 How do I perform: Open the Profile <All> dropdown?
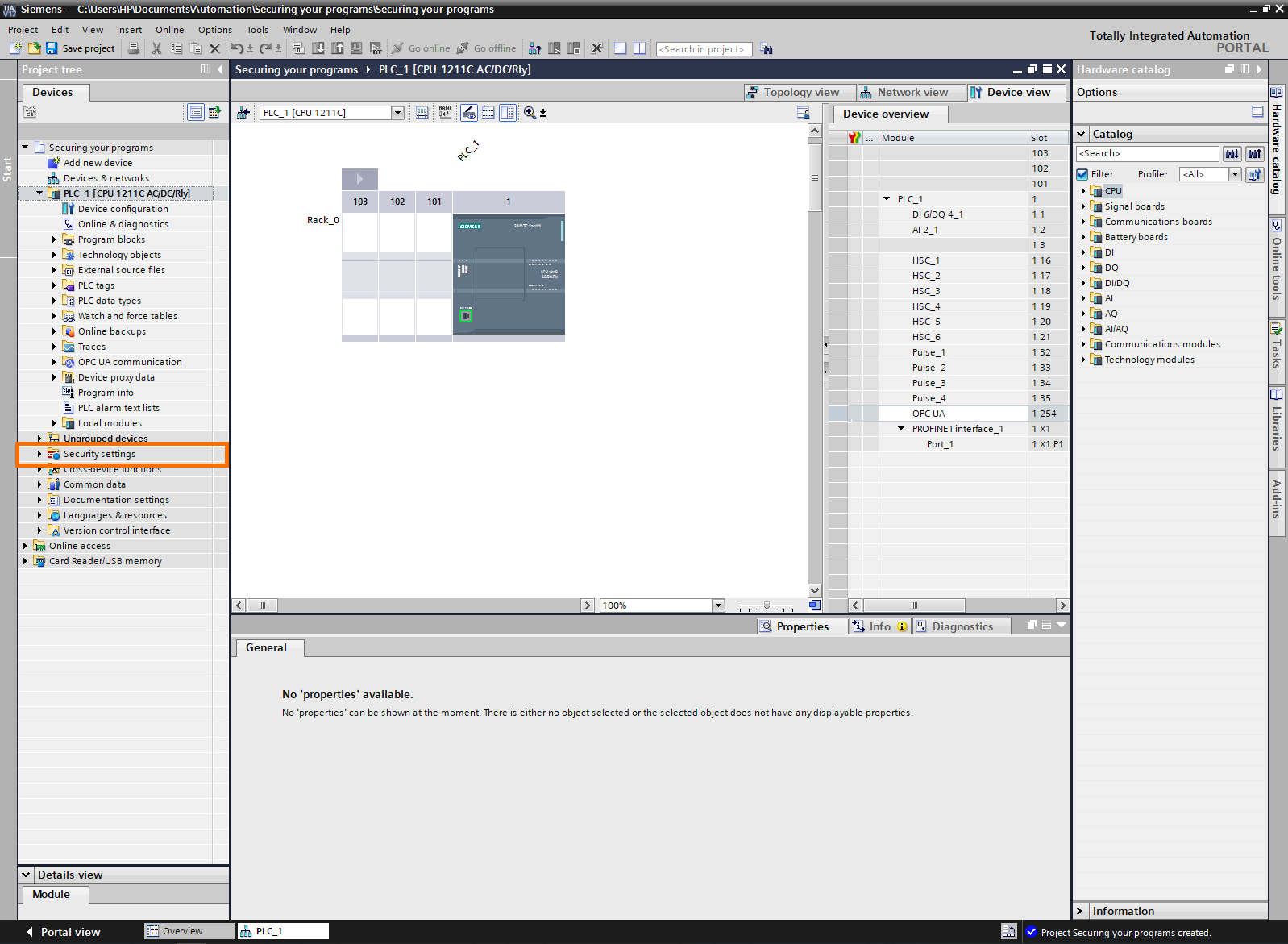coord(1235,174)
